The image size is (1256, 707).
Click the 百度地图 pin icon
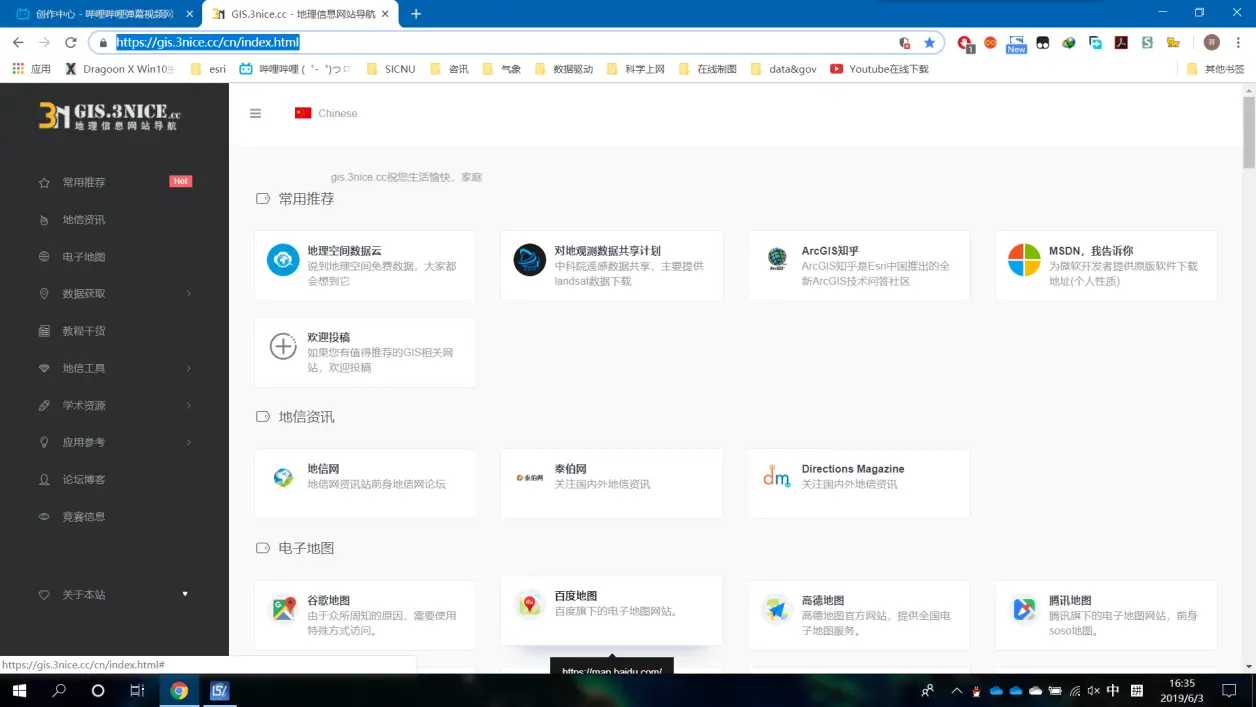pyautogui.click(x=530, y=605)
